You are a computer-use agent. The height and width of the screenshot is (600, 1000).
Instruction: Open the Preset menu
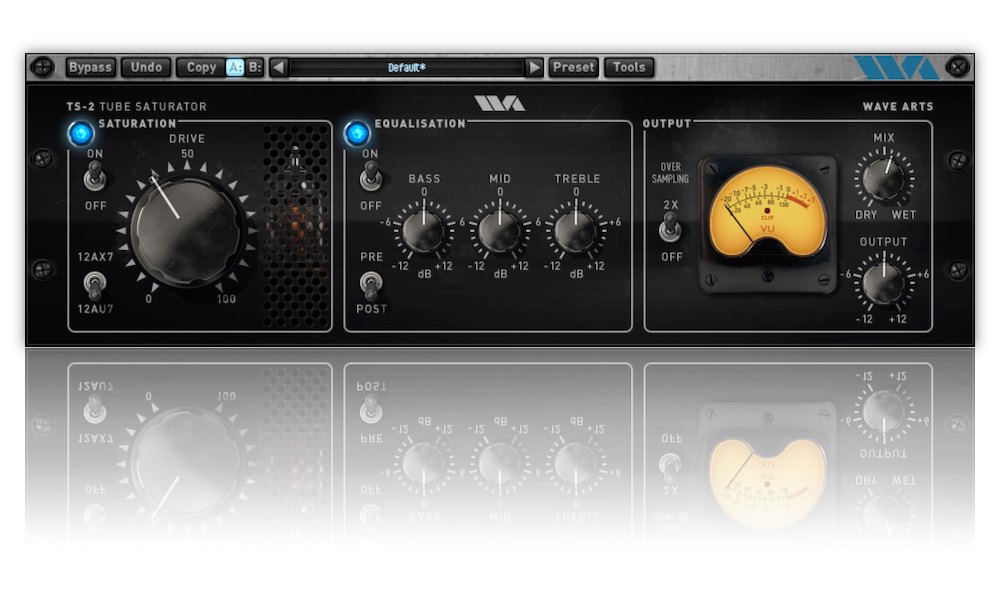pyautogui.click(x=573, y=68)
